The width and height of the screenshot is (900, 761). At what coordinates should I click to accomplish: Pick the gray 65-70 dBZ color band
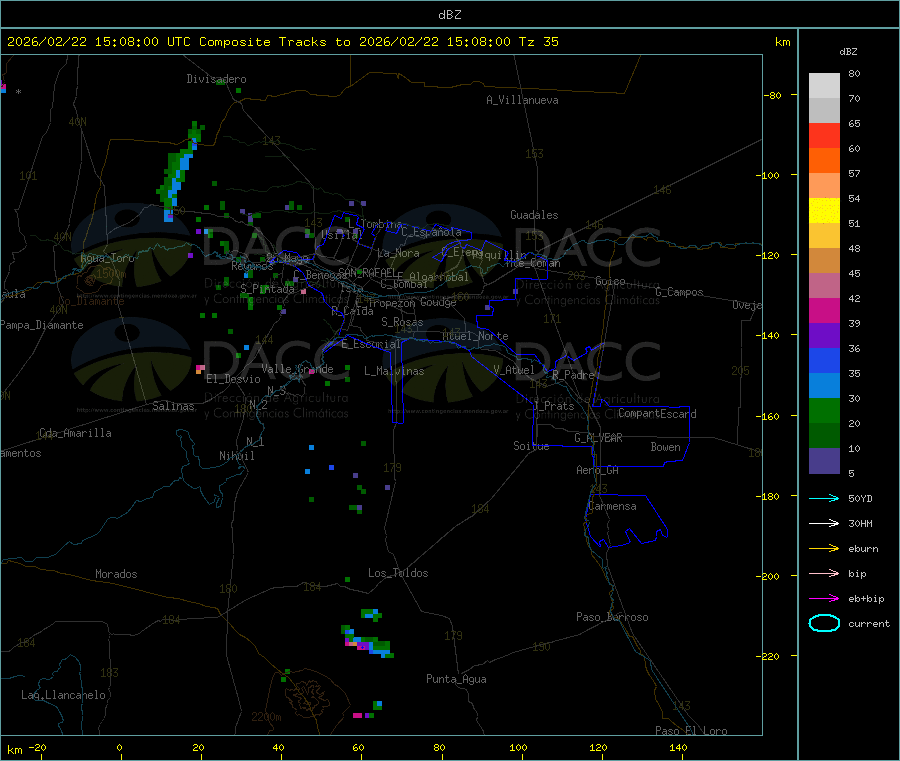(824, 110)
